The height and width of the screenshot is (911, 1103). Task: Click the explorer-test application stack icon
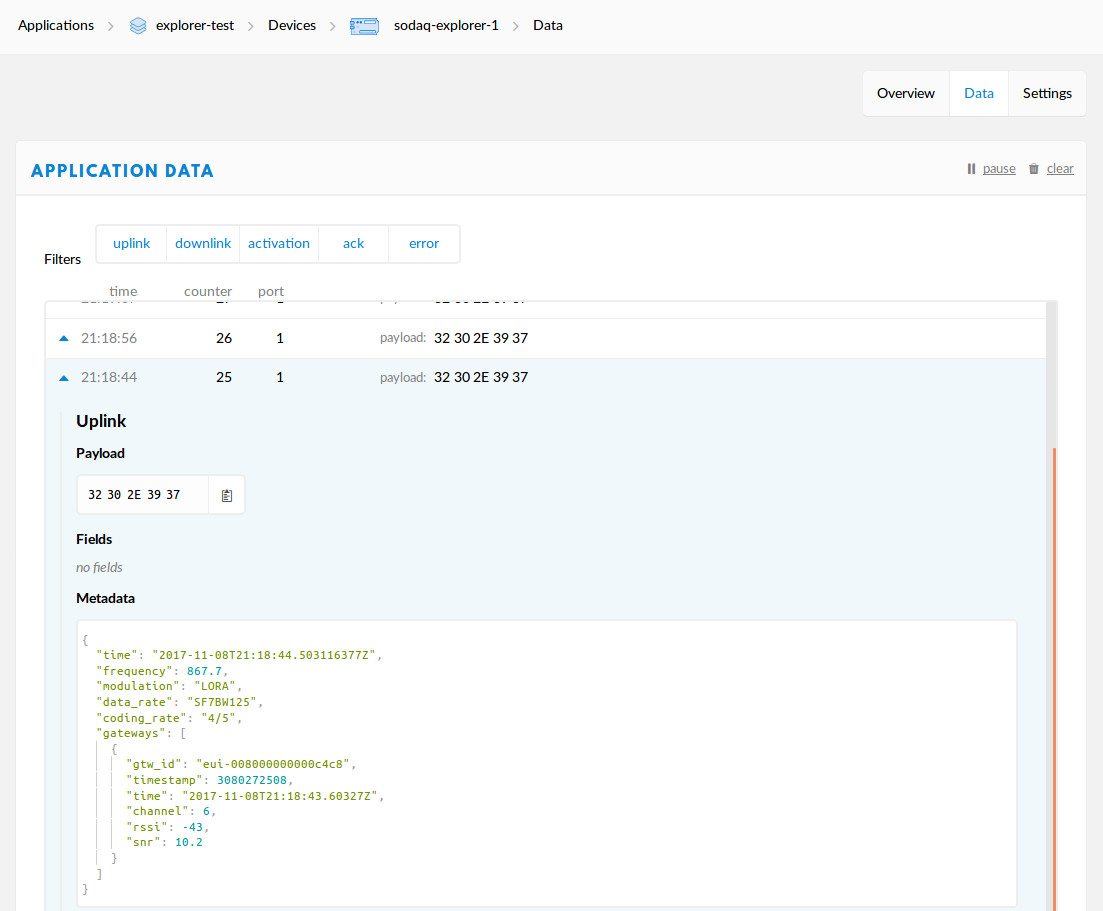[x=138, y=26]
